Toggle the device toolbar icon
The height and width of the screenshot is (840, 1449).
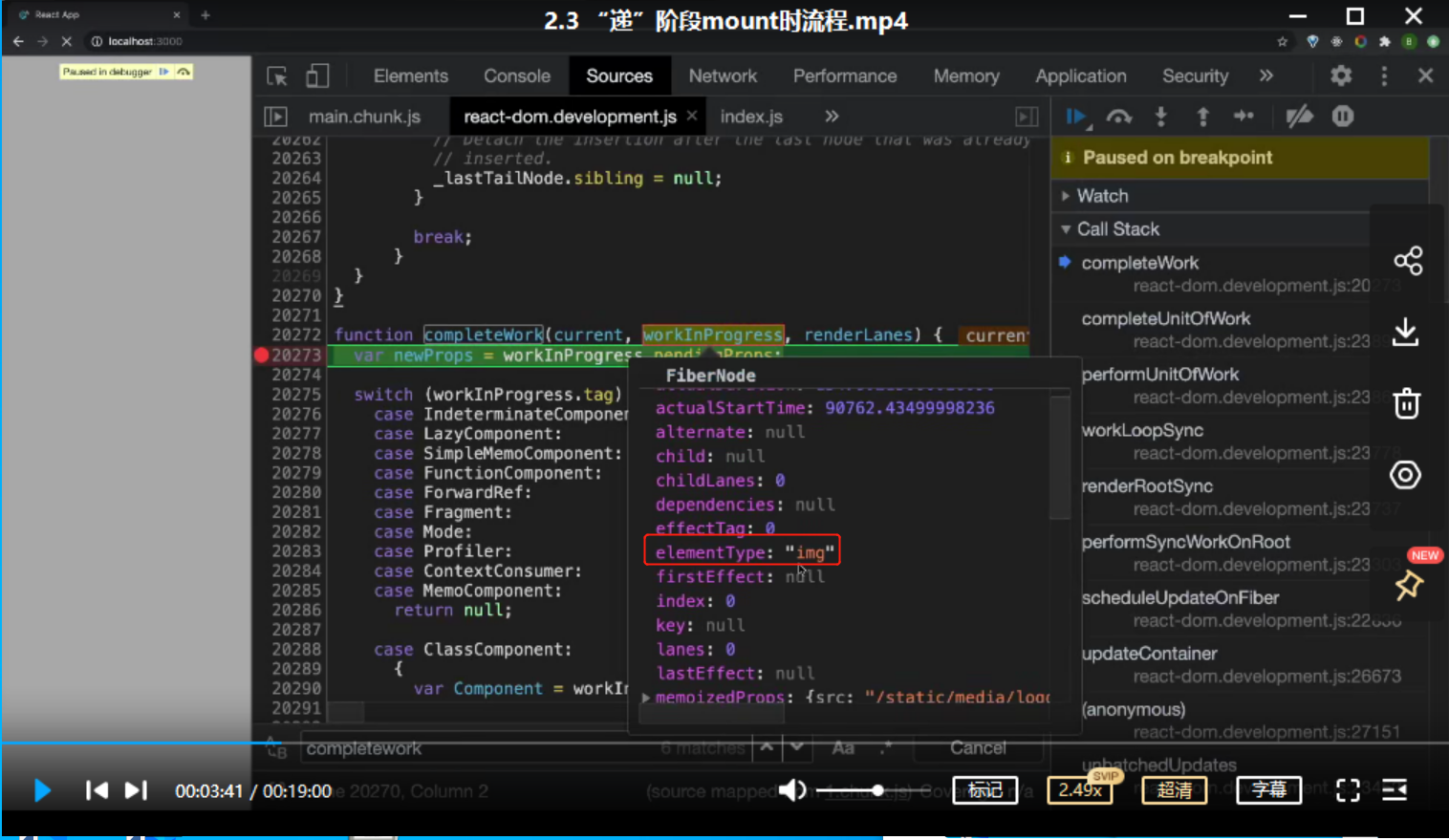(x=317, y=76)
